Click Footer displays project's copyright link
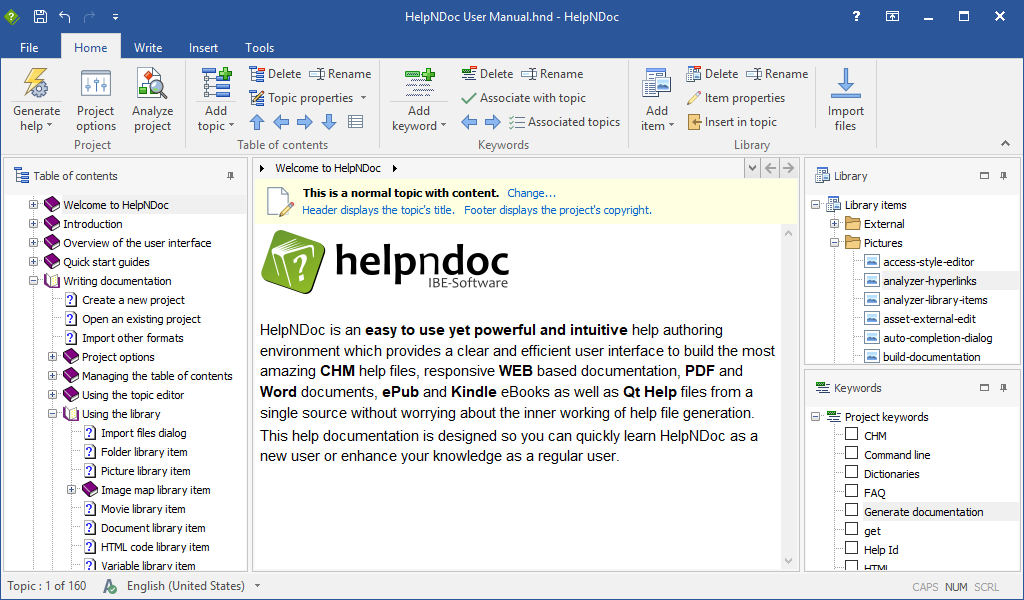This screenshot has height=600, width=1024. [x=558, y=210]
